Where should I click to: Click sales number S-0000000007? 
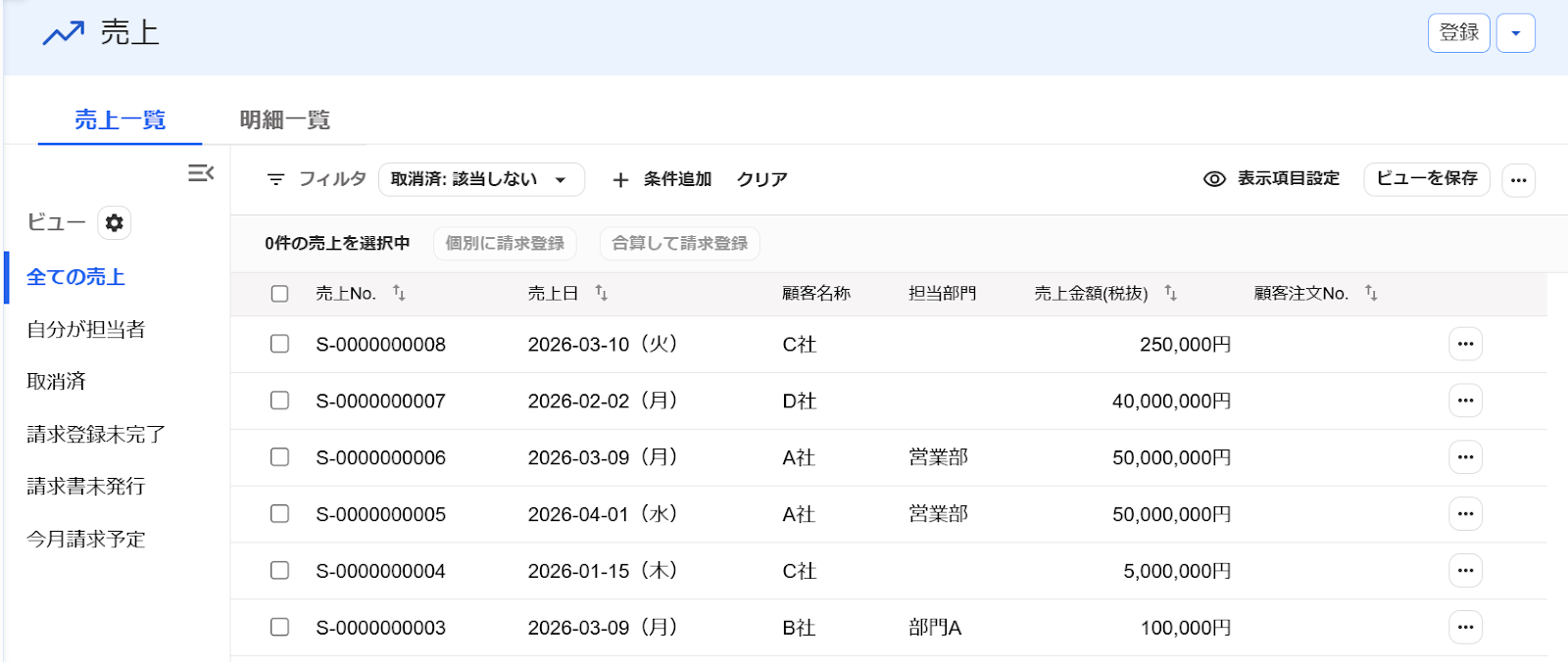[x=381, y=402]
